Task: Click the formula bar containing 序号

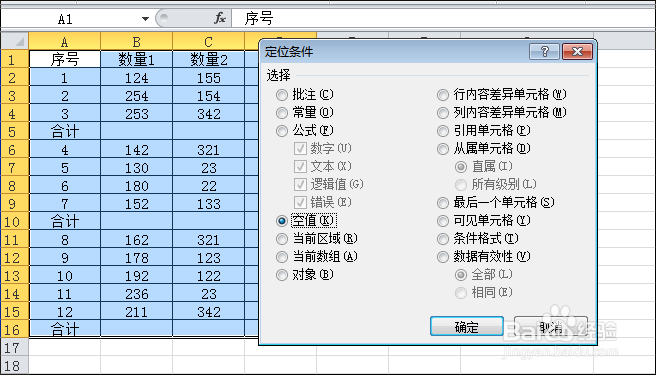Action: pos(443,18)
